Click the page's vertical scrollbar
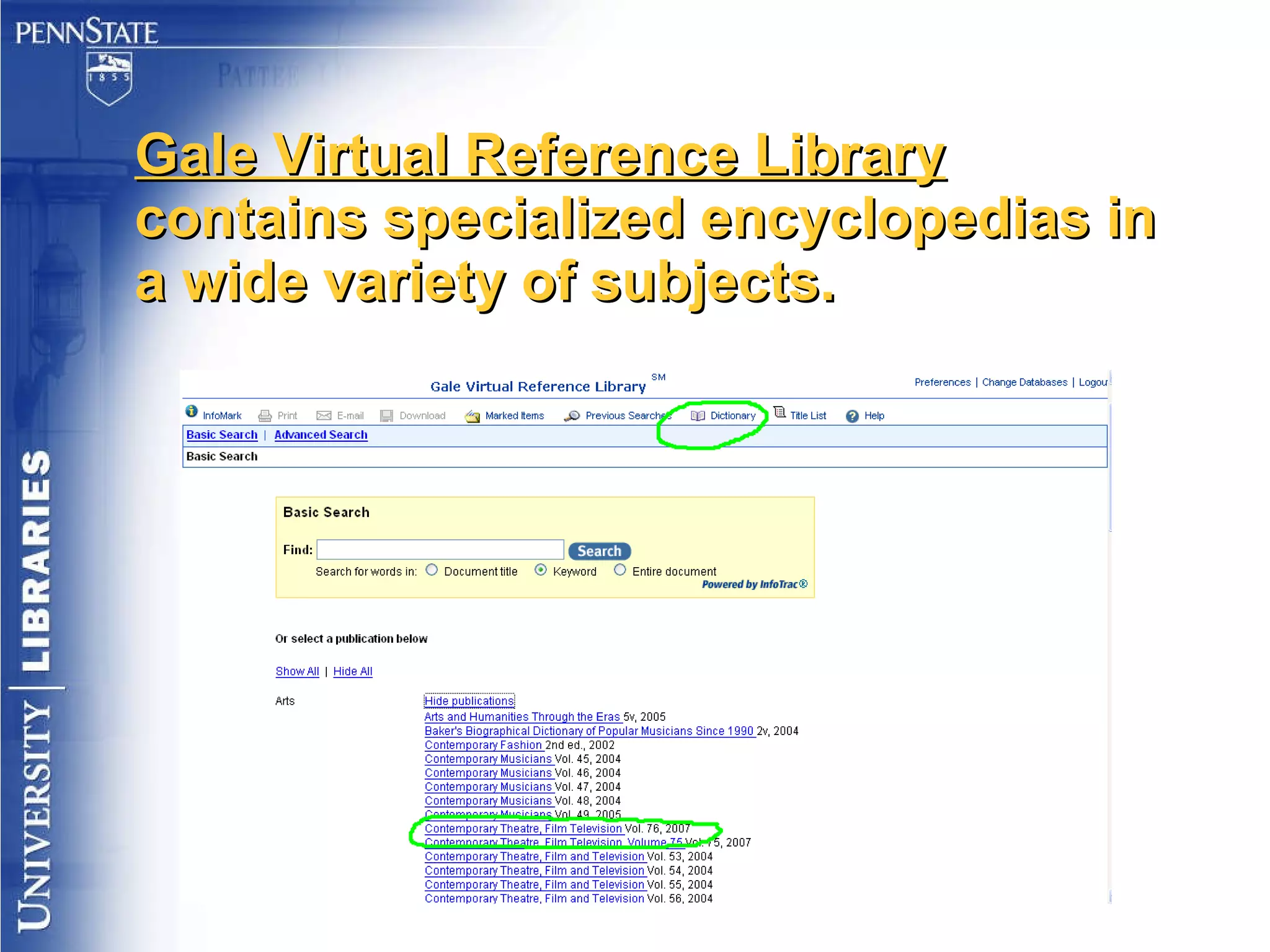This screenshot has width=1270, height=952. point(1110,637)
